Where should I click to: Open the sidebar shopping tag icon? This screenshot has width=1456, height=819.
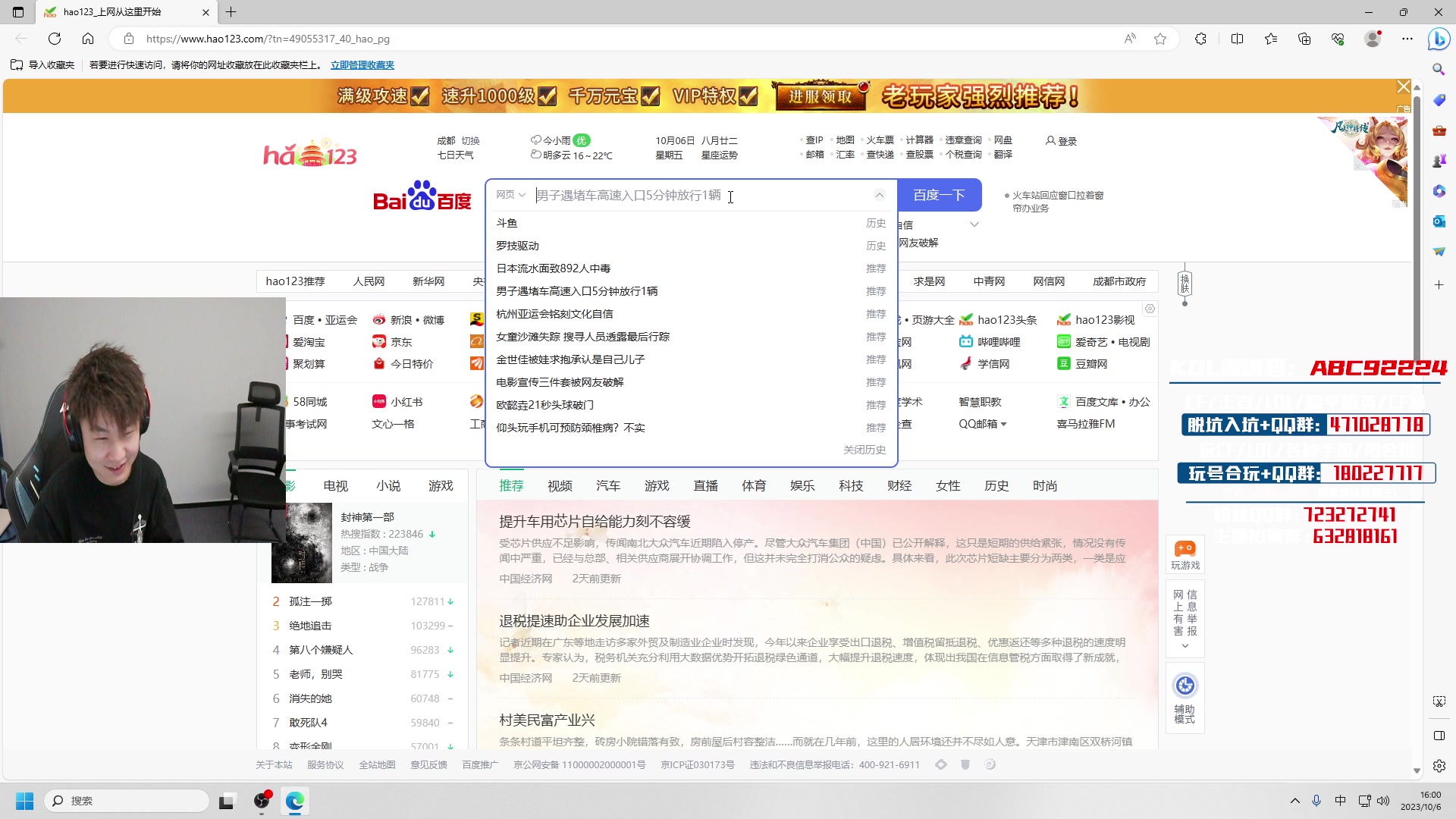click(1439, 100)
